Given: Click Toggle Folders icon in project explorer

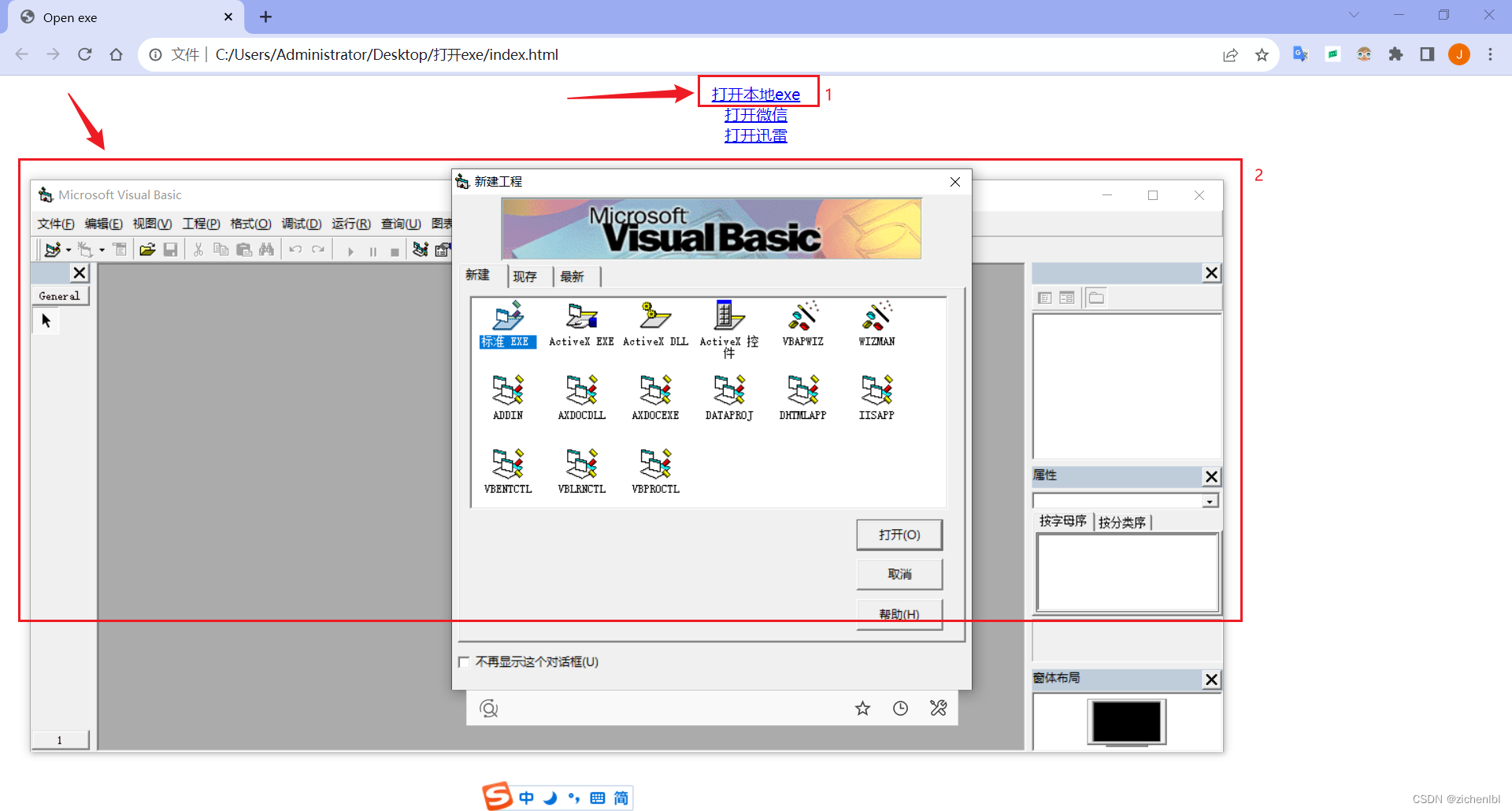Looking at the screenshot, I should pos(1096,298).
